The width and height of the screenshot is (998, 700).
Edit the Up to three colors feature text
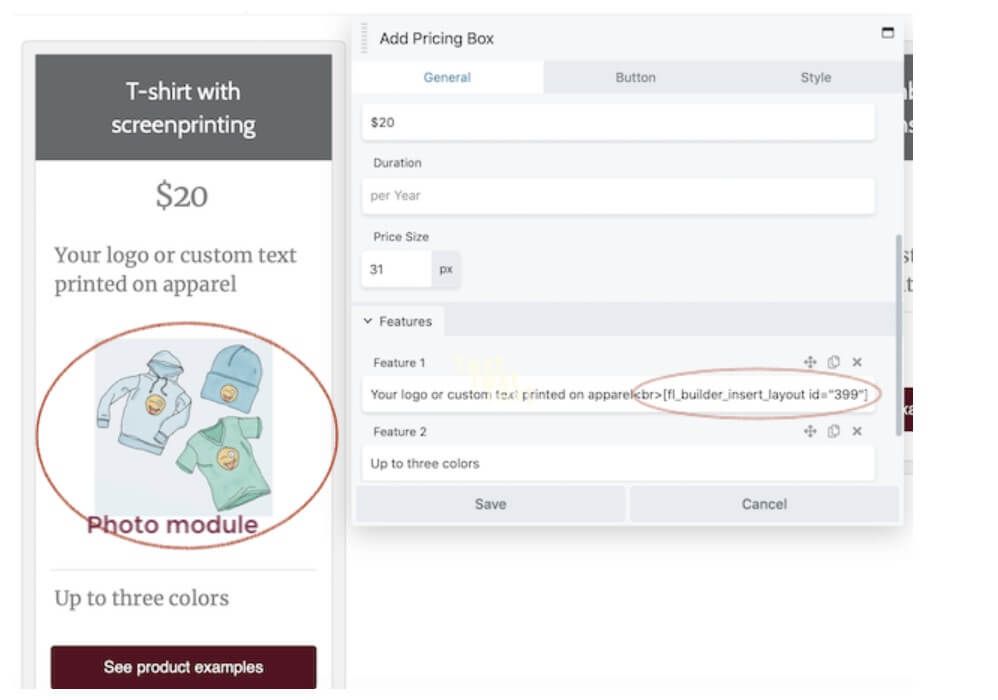tap(618, 463)
